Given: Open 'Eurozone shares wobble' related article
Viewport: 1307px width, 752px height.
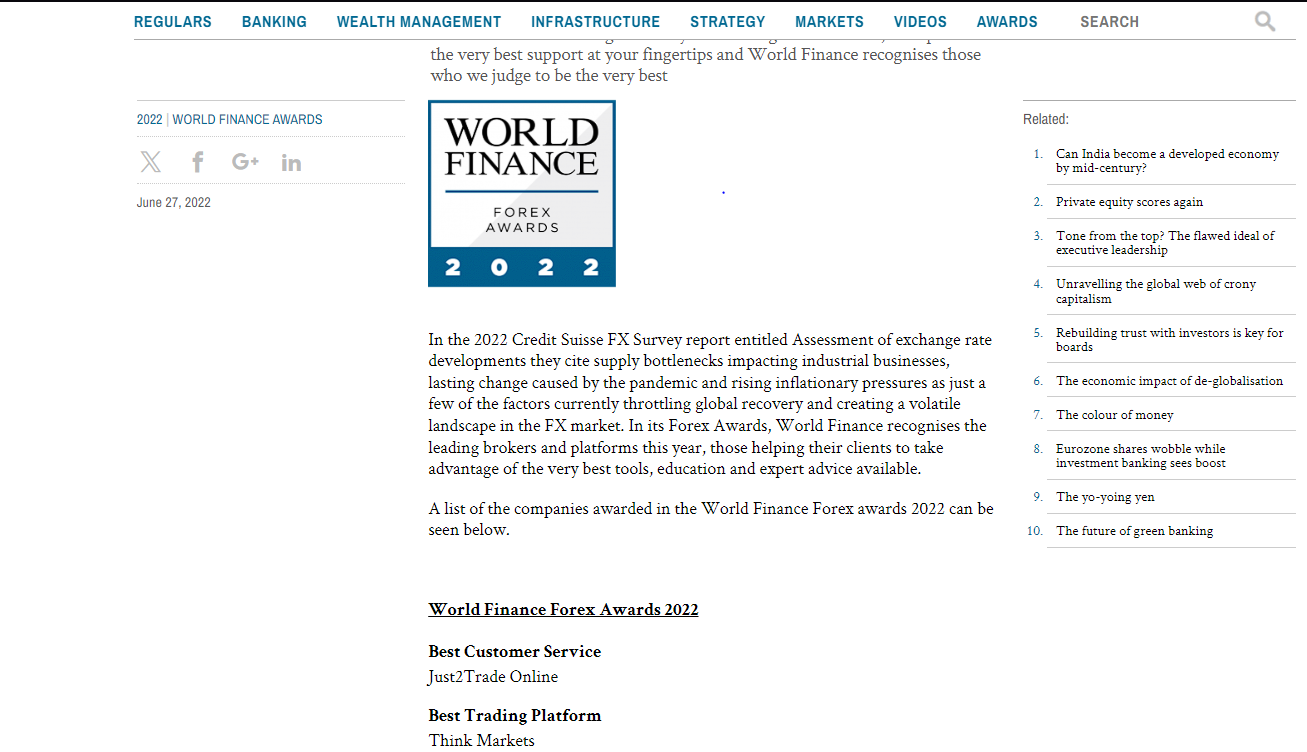Looking at the screenshot, I should point(1141,456).
